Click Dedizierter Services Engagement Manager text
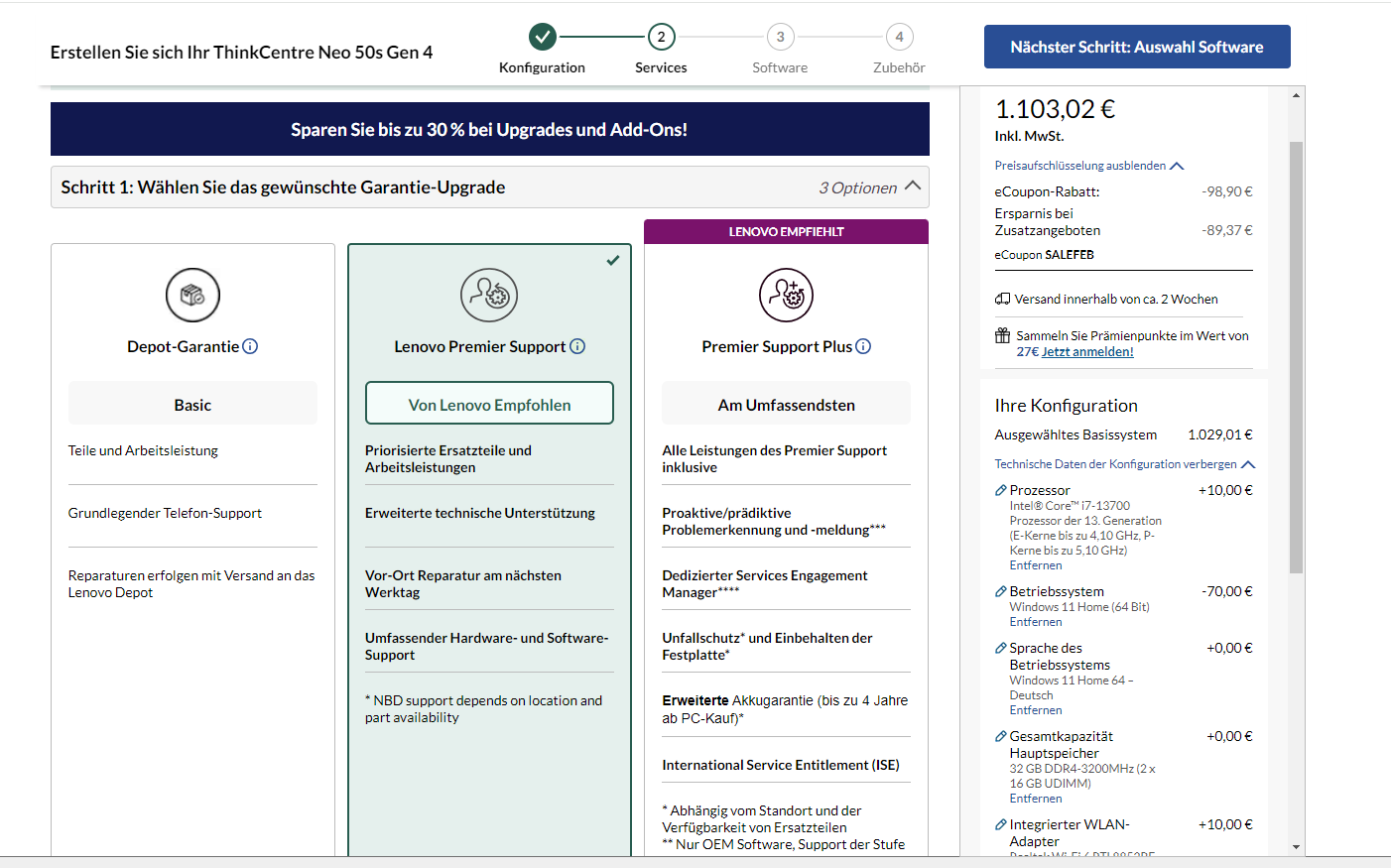Screen dimensions: 1391x868 coord(765,583)
